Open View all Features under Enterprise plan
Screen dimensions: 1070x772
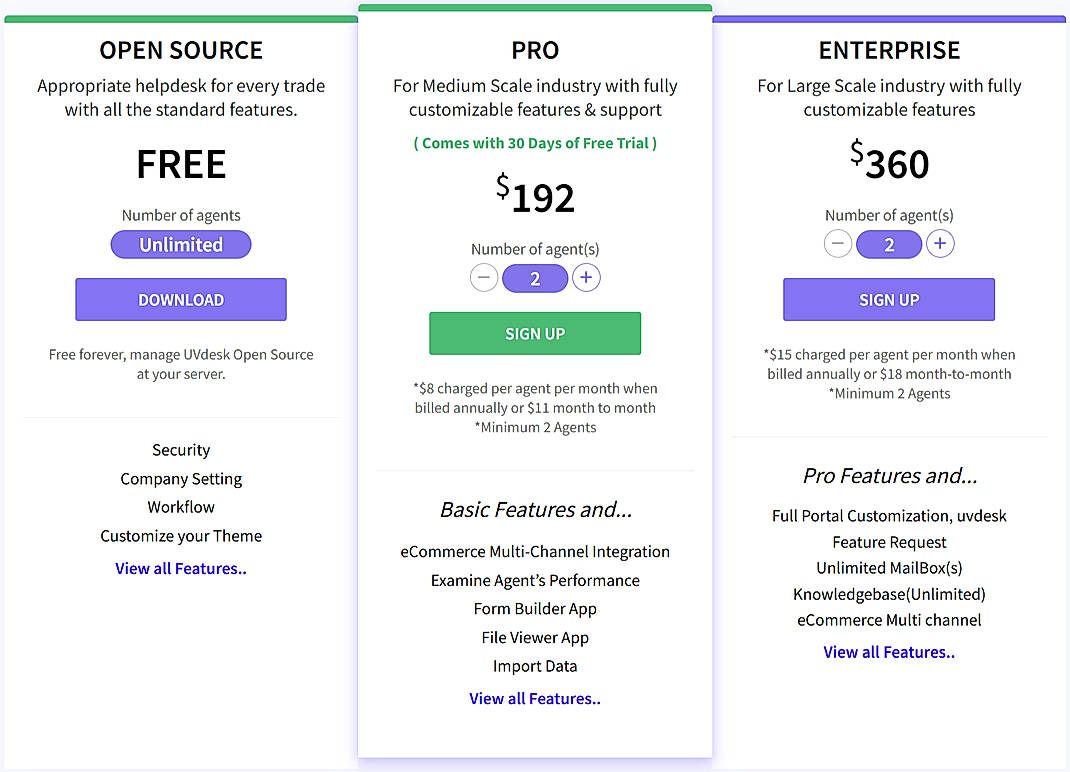(x=888, y=651)
